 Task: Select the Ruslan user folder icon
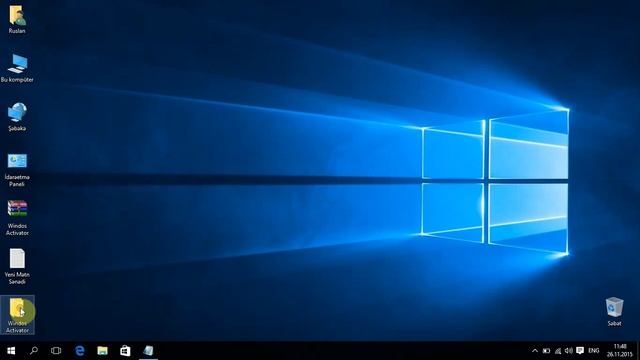(x=17, y=19)
